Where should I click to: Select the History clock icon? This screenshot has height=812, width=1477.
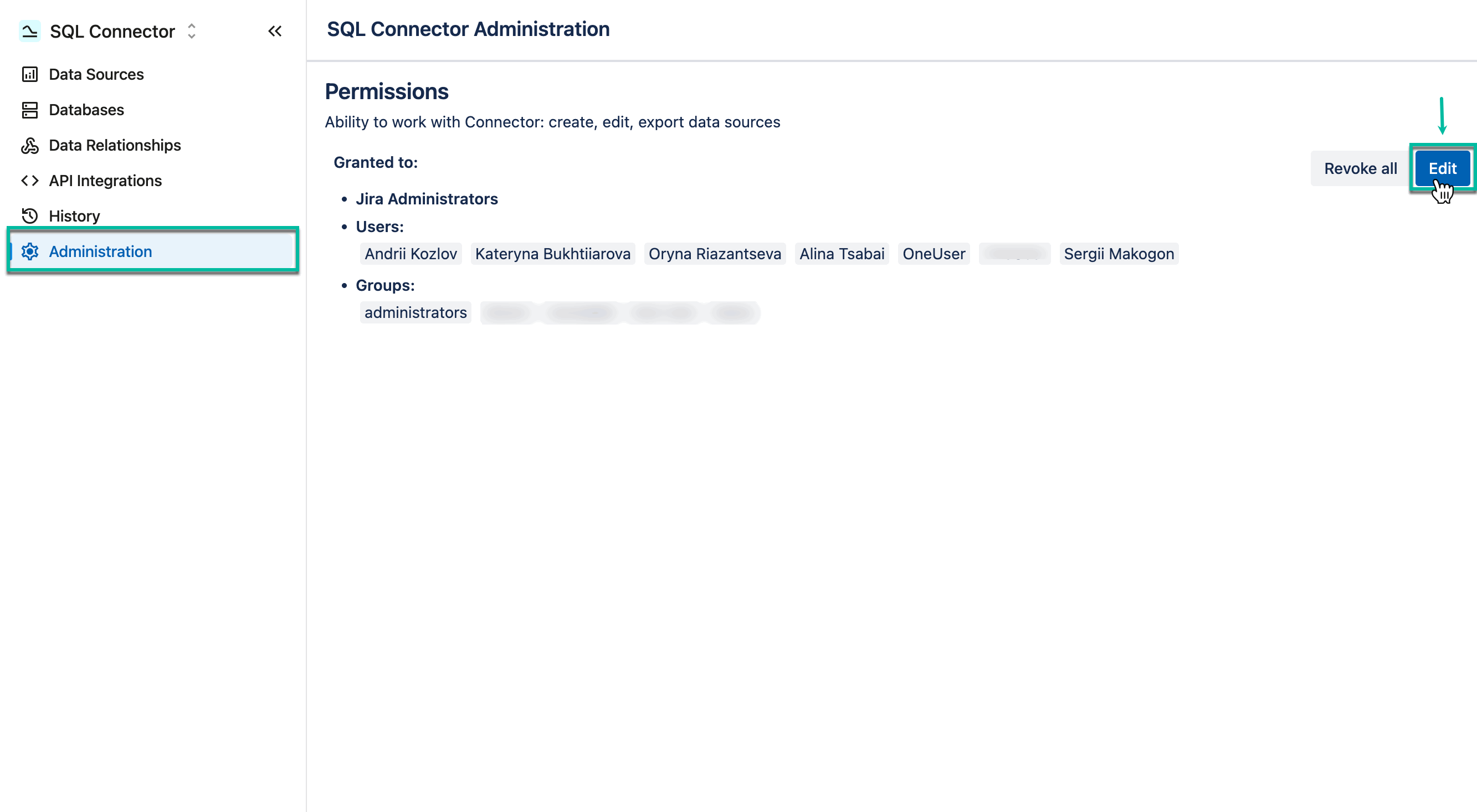(x=30, y=216)
